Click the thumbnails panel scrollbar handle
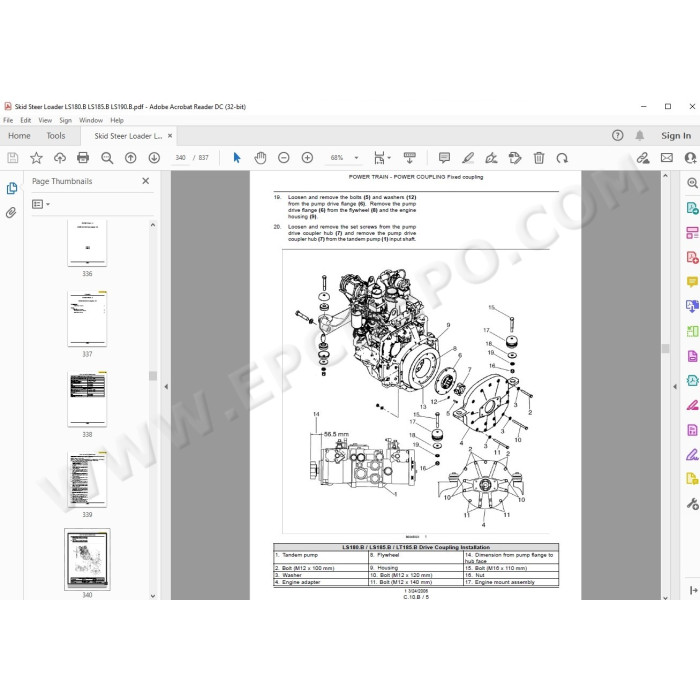Image resolution: width=700 pixels, height=700 pixels. 153,376
